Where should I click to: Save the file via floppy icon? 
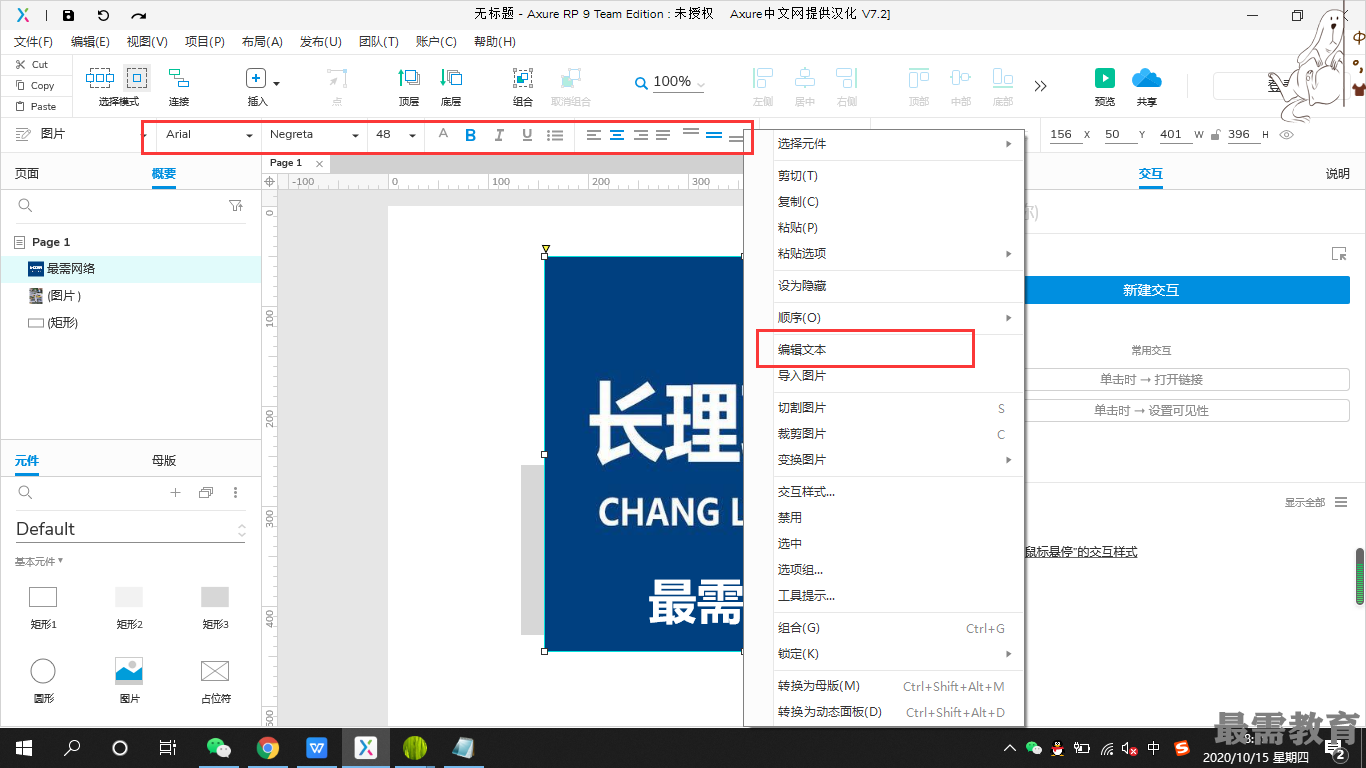68,15
